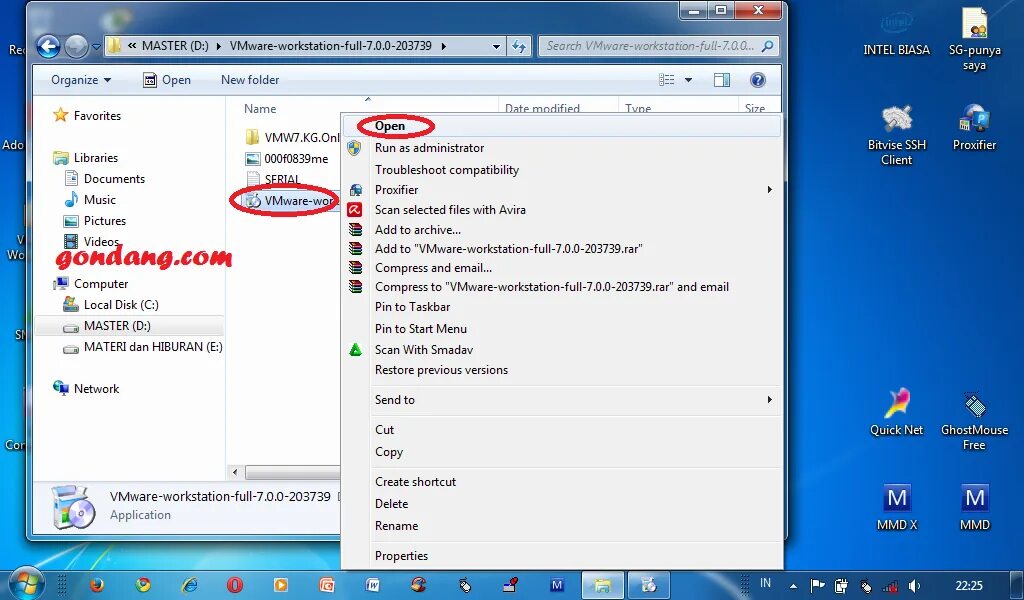1024x600 pixels.
Task: Click the speaker icon in the system tray
Action: tap(913, 585)
